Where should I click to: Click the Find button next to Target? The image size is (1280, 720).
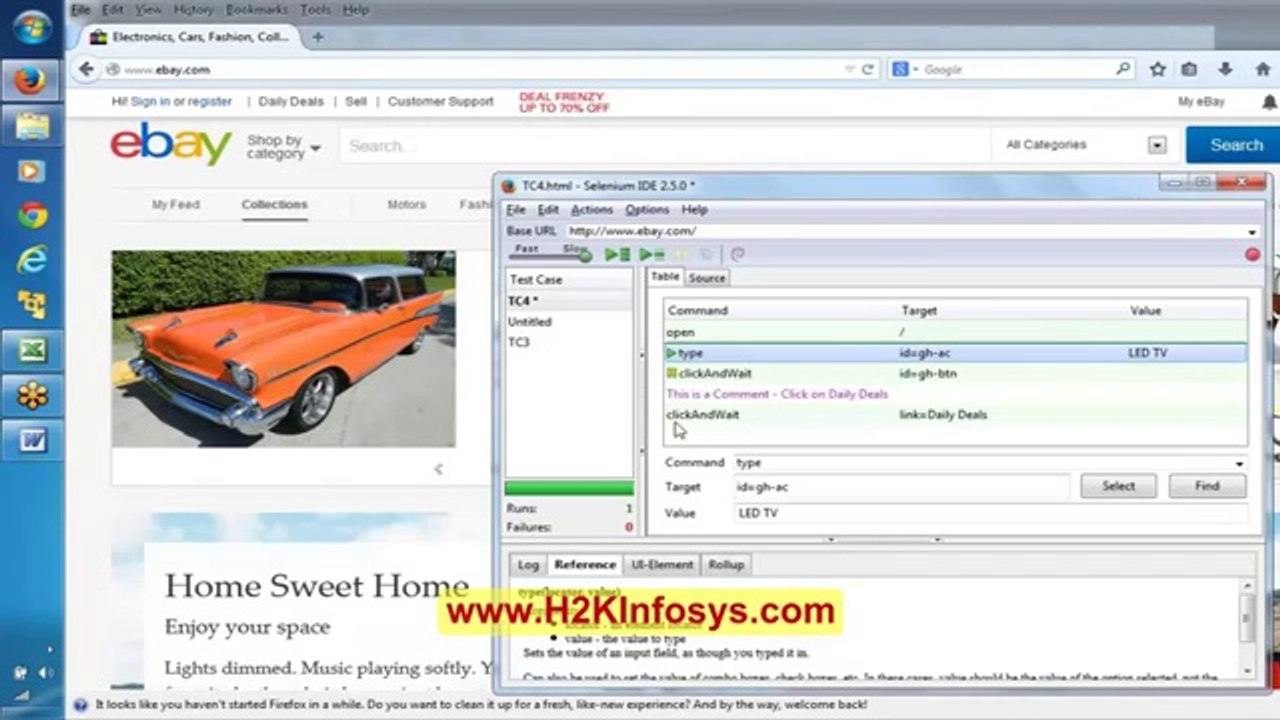pyautogui.click(x=1207, y=487)
